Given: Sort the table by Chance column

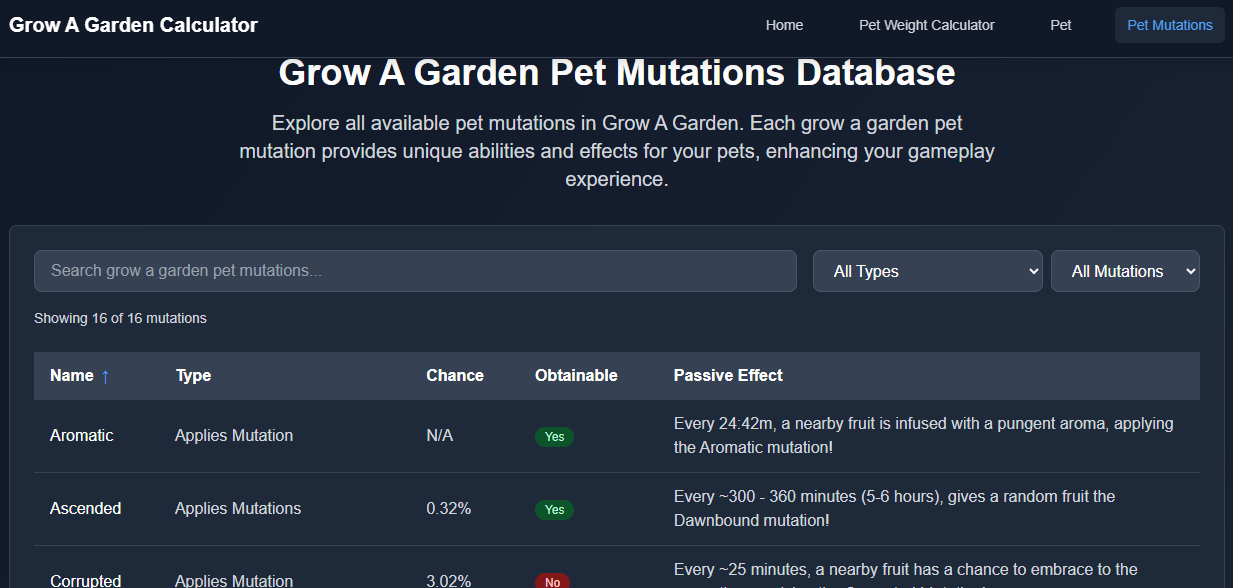Looking at the screenshot, I should point(454,375).
